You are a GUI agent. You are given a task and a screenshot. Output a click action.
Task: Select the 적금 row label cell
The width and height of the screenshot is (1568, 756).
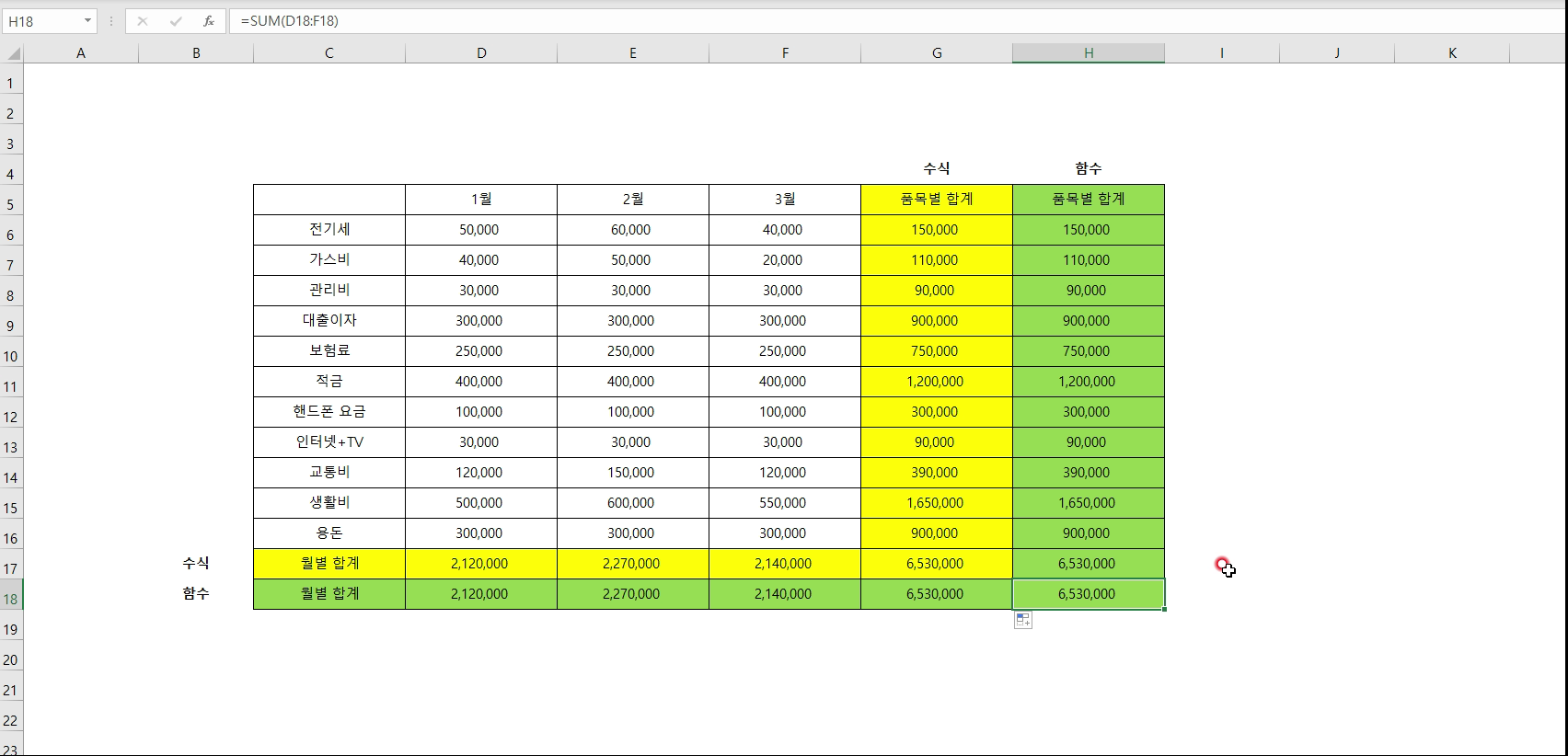329,382
